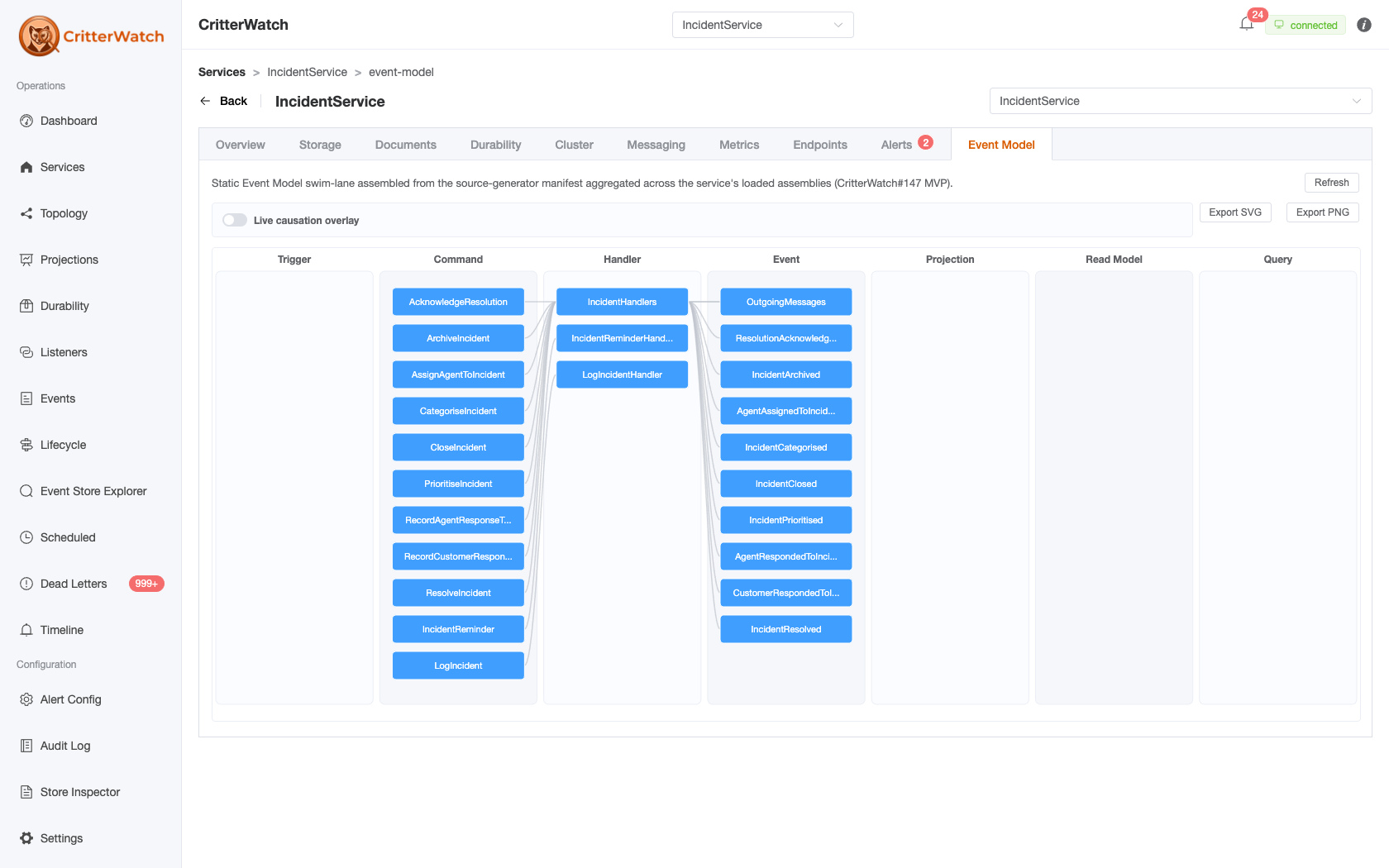The image size is (1389, 868).
Task: Open the Dead Letters warning icon
Action: pyautogui.click(x=26, y=584)
